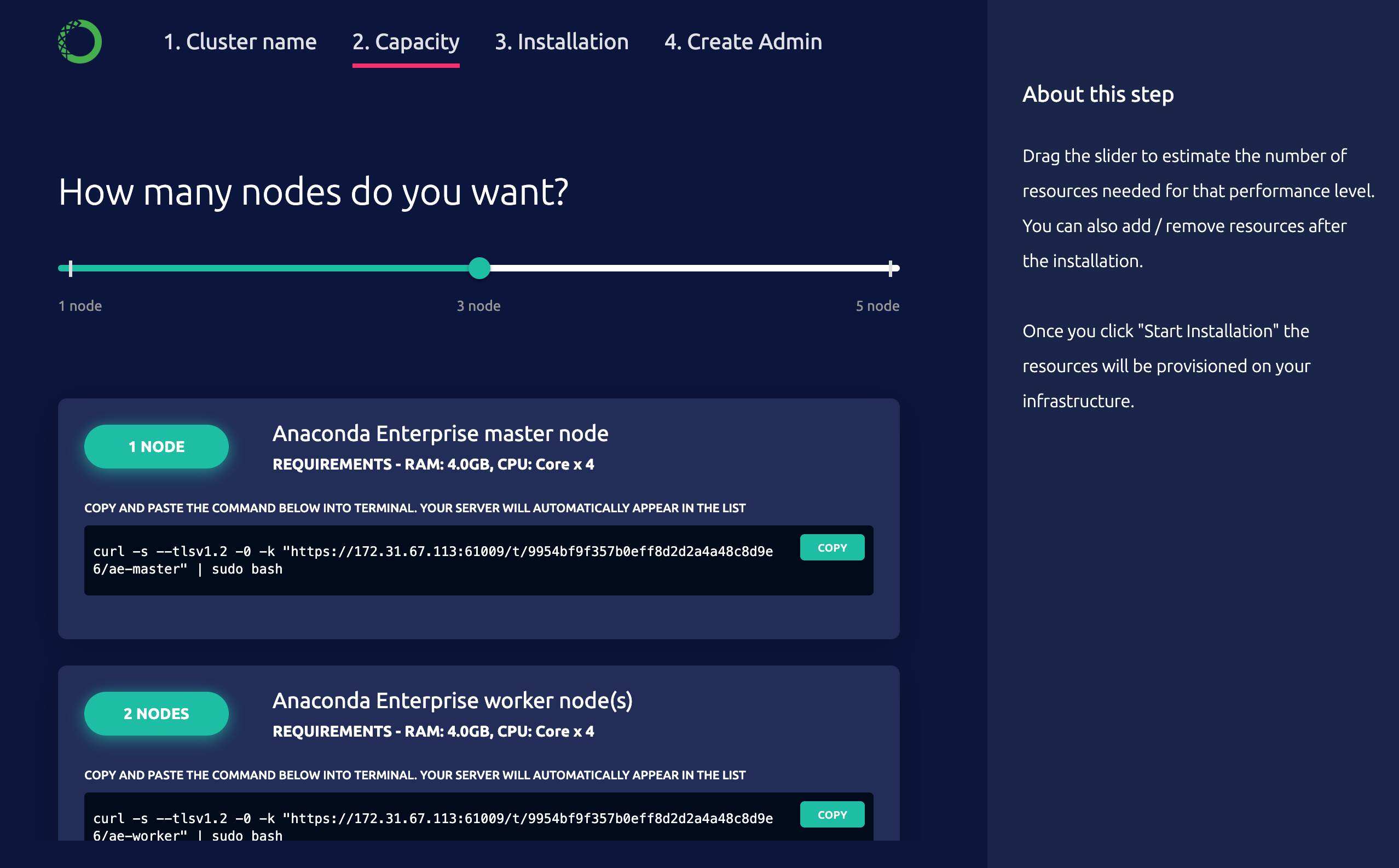Click the 5 node slider label
Image resolution: width=1399 pixels, height=868 pixels.
pyautogui.click(x=877, y=306)
